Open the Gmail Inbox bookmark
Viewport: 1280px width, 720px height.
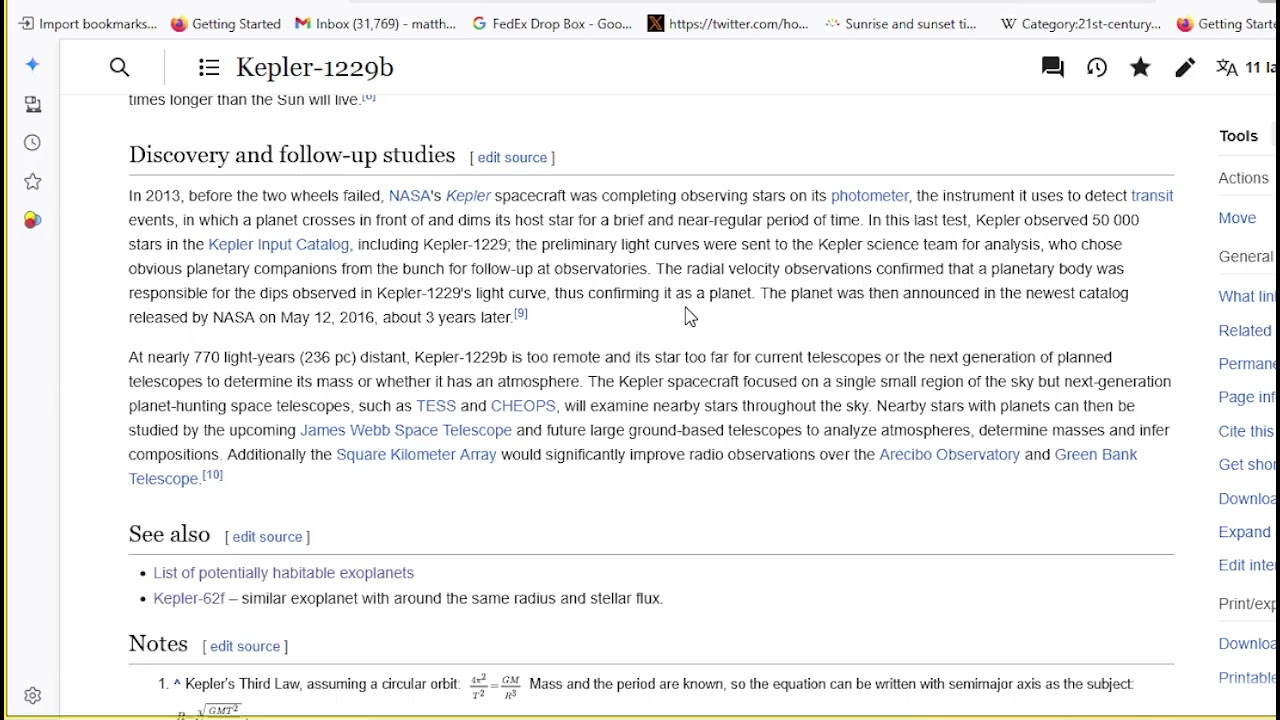(x=376, y=23)
